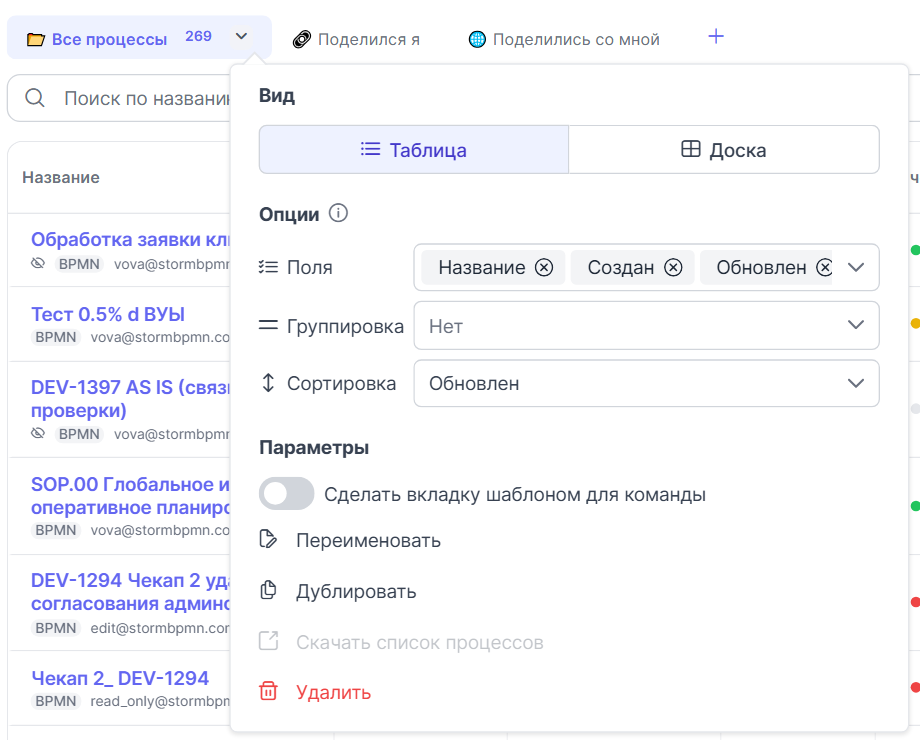Image resolution: width=920 pixels, height=740 pixels.
Task: Click the search magnifier icon
Action: pyautogui.click(x=35, y=98)
